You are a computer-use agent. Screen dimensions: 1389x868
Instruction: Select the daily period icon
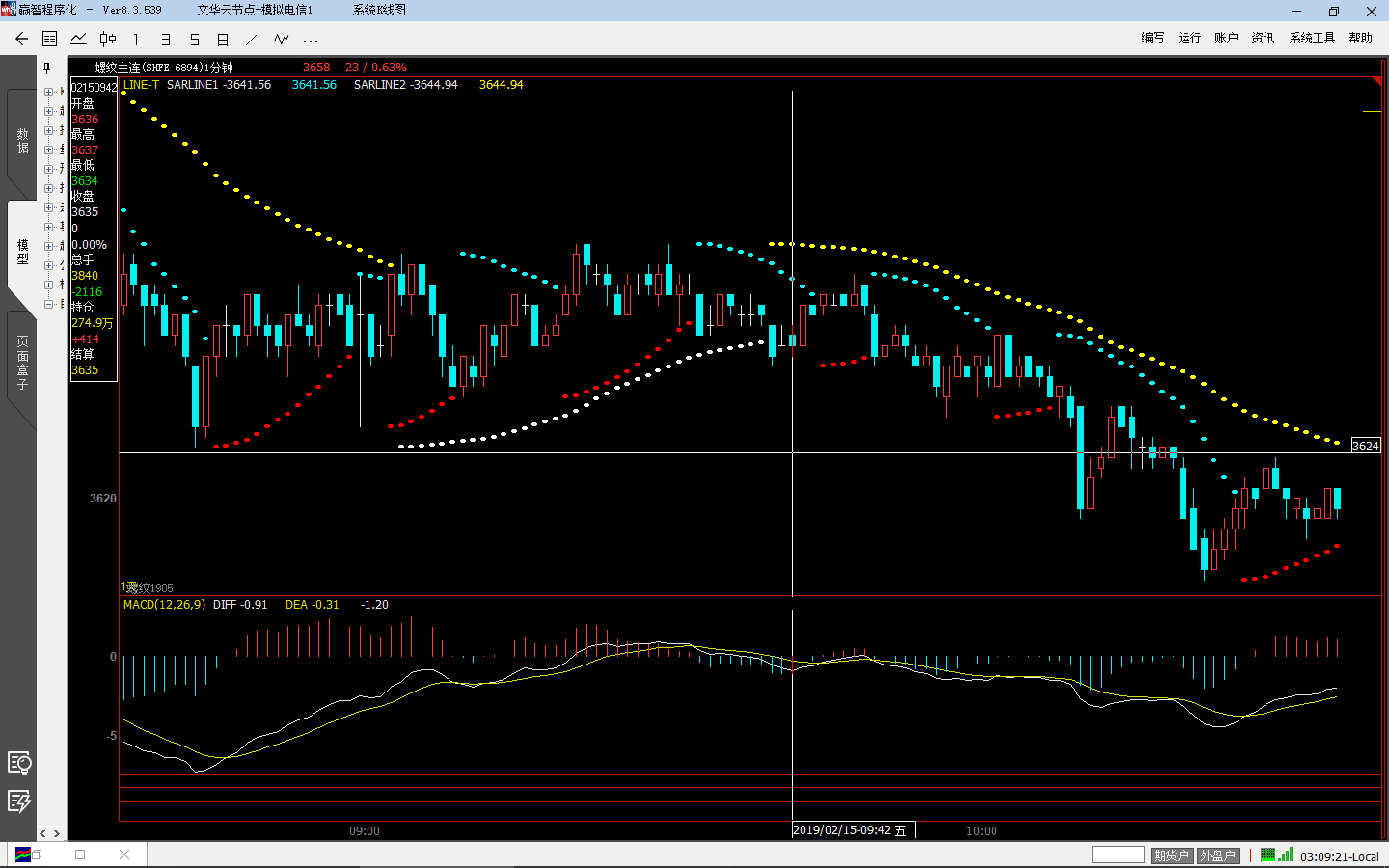223,40
